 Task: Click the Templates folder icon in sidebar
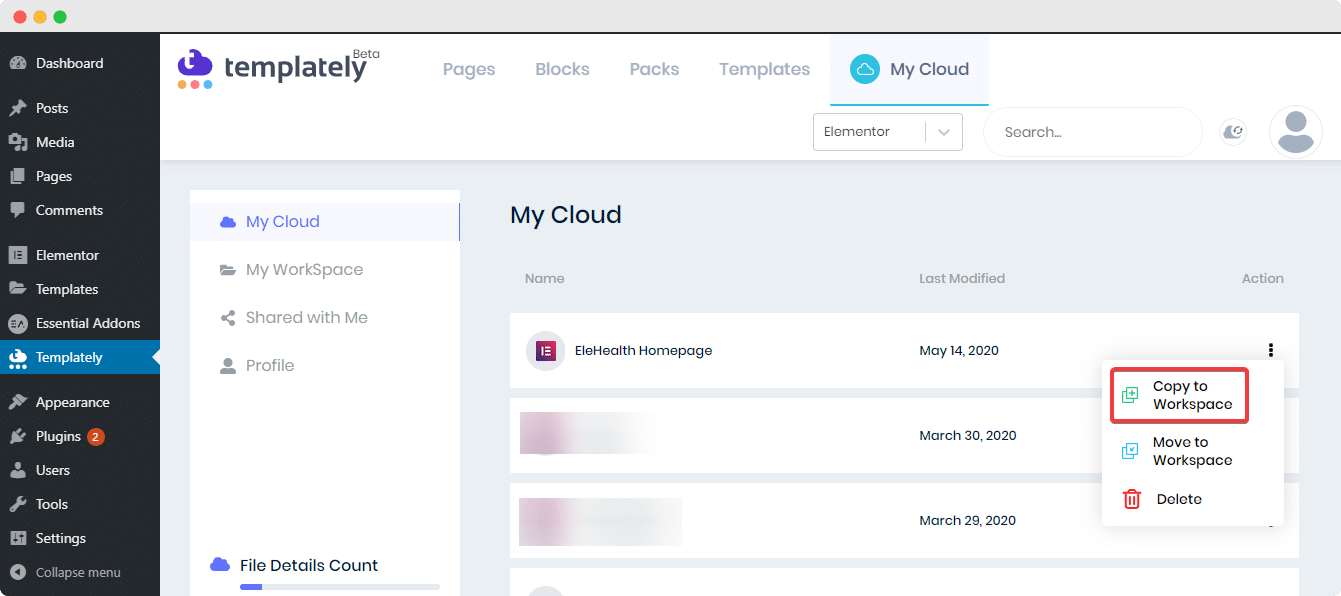(x=18, y=289)
